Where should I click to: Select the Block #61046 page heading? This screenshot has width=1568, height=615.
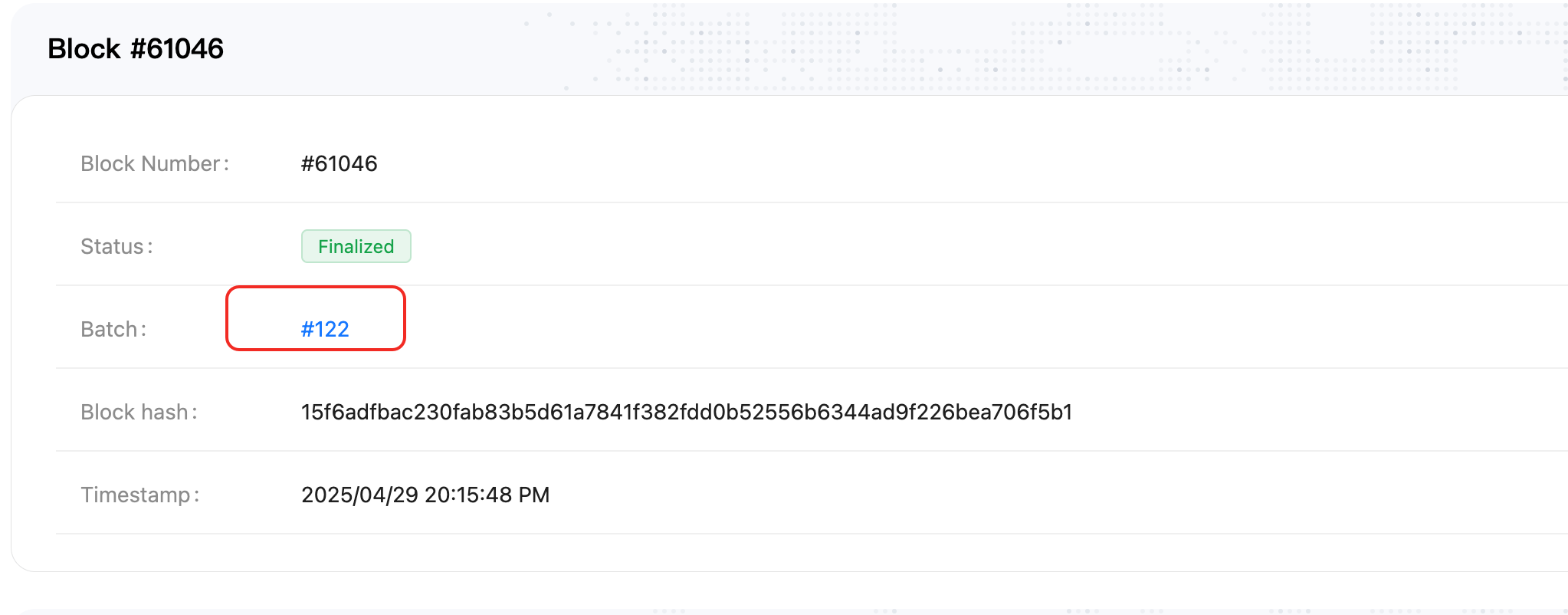coord(136,49)
